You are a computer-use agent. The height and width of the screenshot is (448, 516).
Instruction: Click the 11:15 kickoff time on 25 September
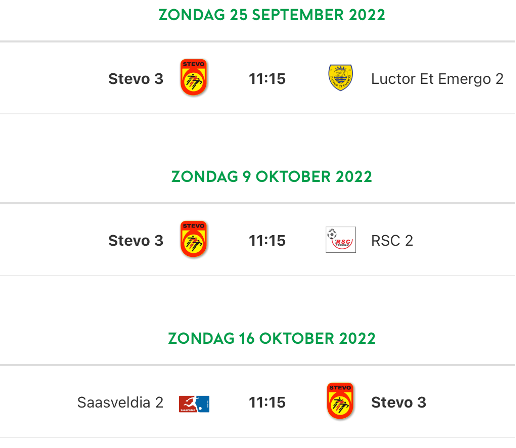(267, 79)
